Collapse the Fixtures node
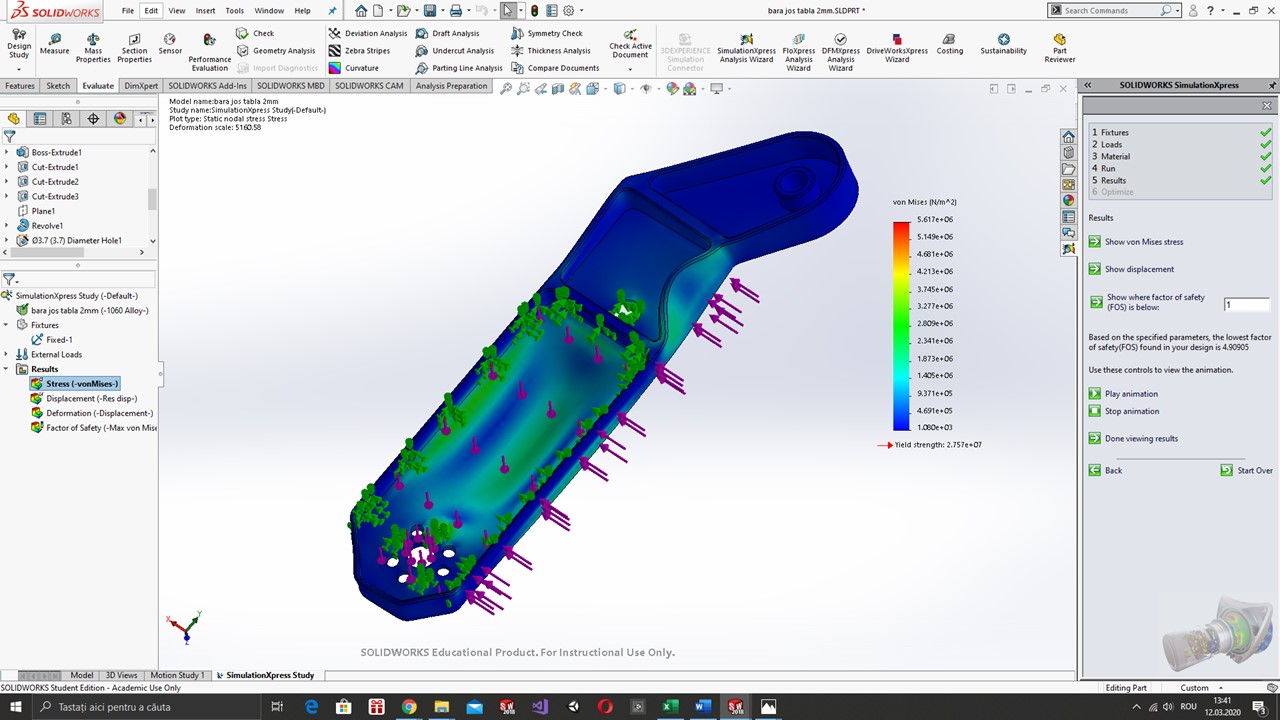This screenshot has width=1280, height=720. [7, 325]
